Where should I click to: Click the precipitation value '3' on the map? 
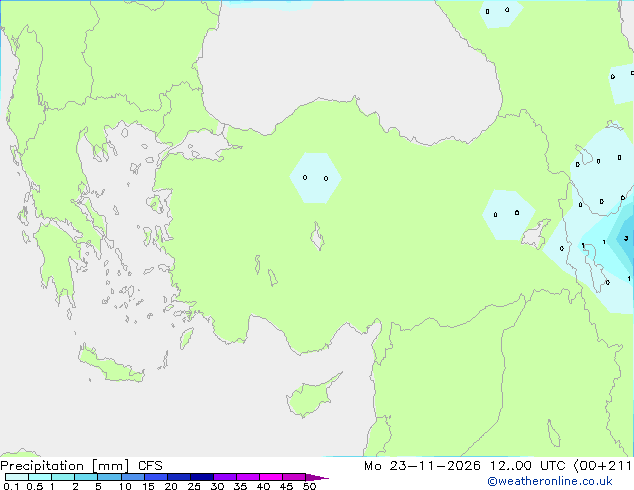tap(626, 238)
